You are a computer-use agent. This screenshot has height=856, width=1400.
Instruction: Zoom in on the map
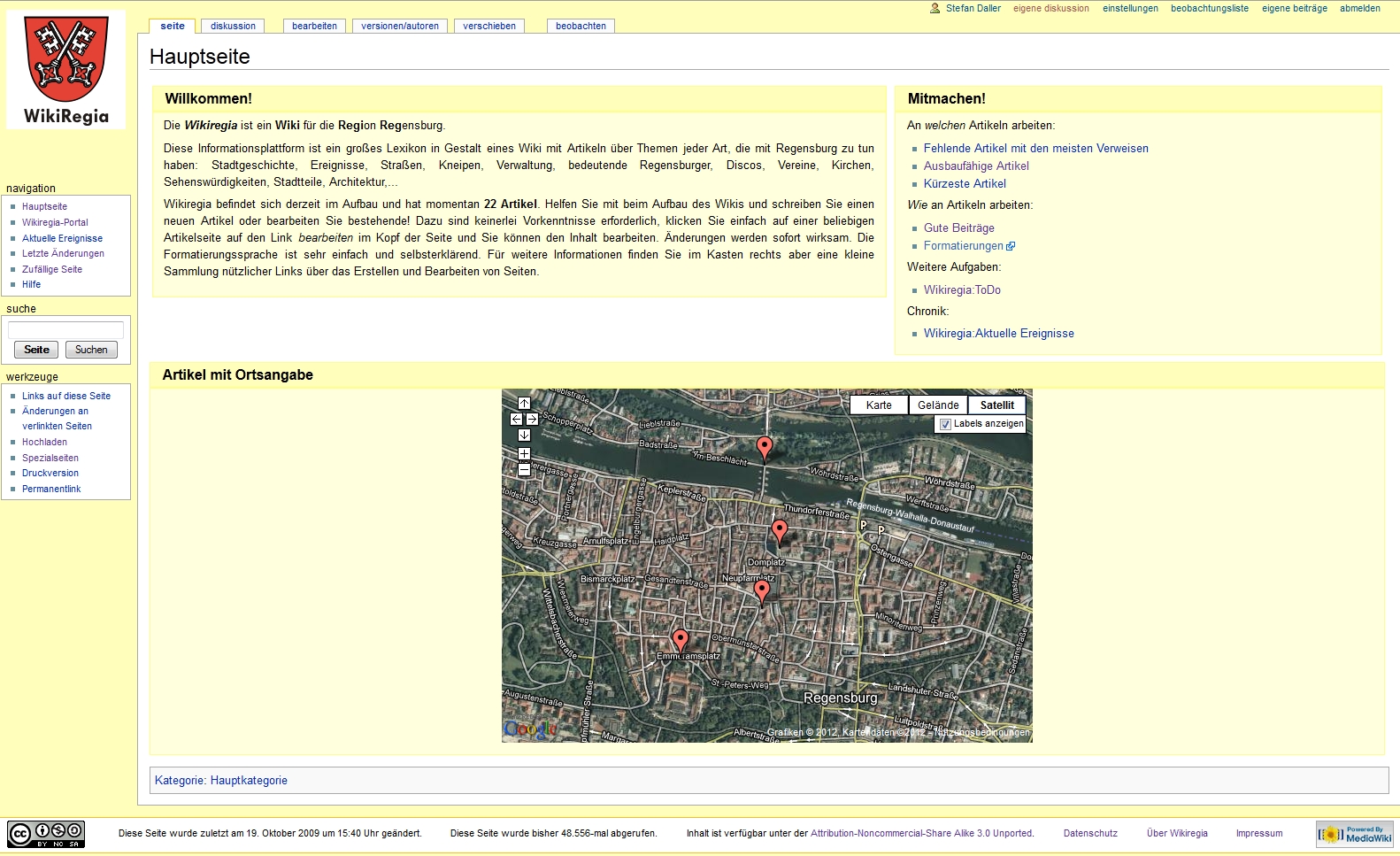point(524,454)
